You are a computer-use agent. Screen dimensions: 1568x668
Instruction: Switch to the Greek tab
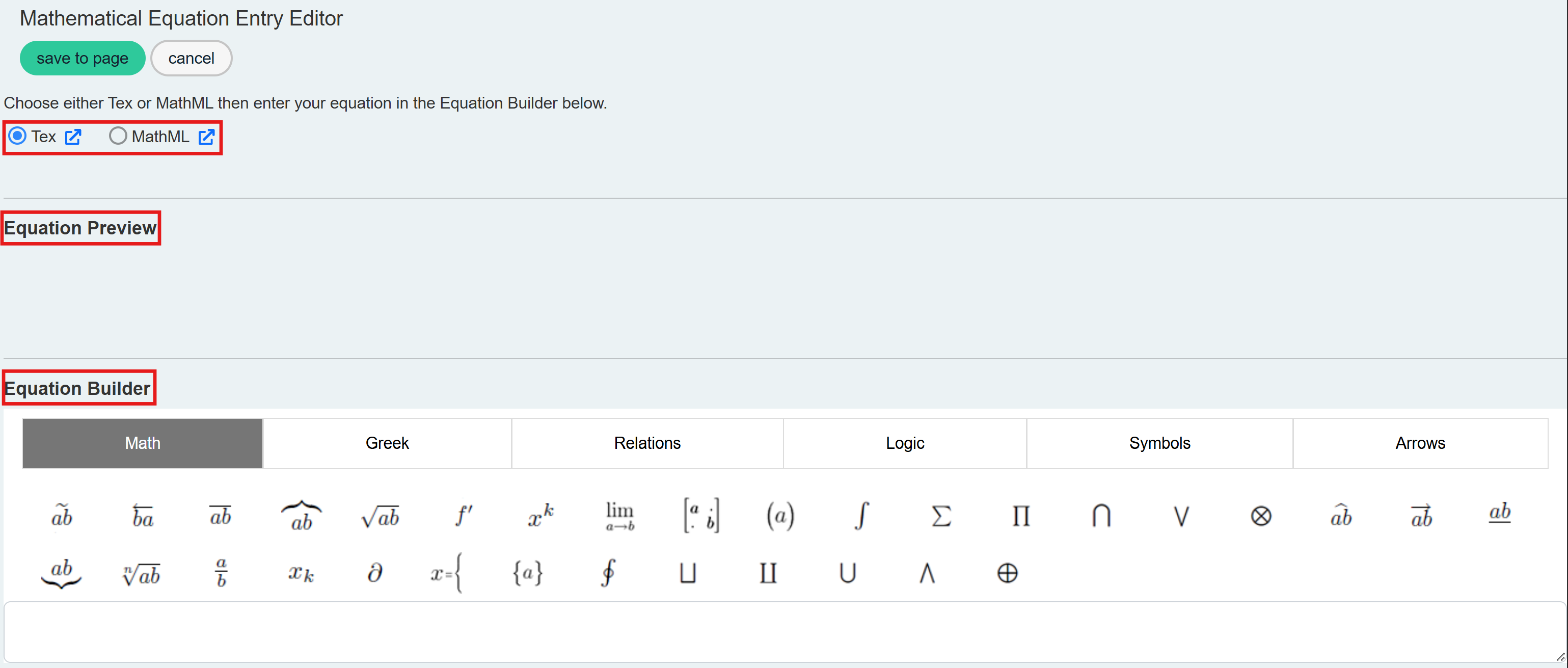point(387,443)
